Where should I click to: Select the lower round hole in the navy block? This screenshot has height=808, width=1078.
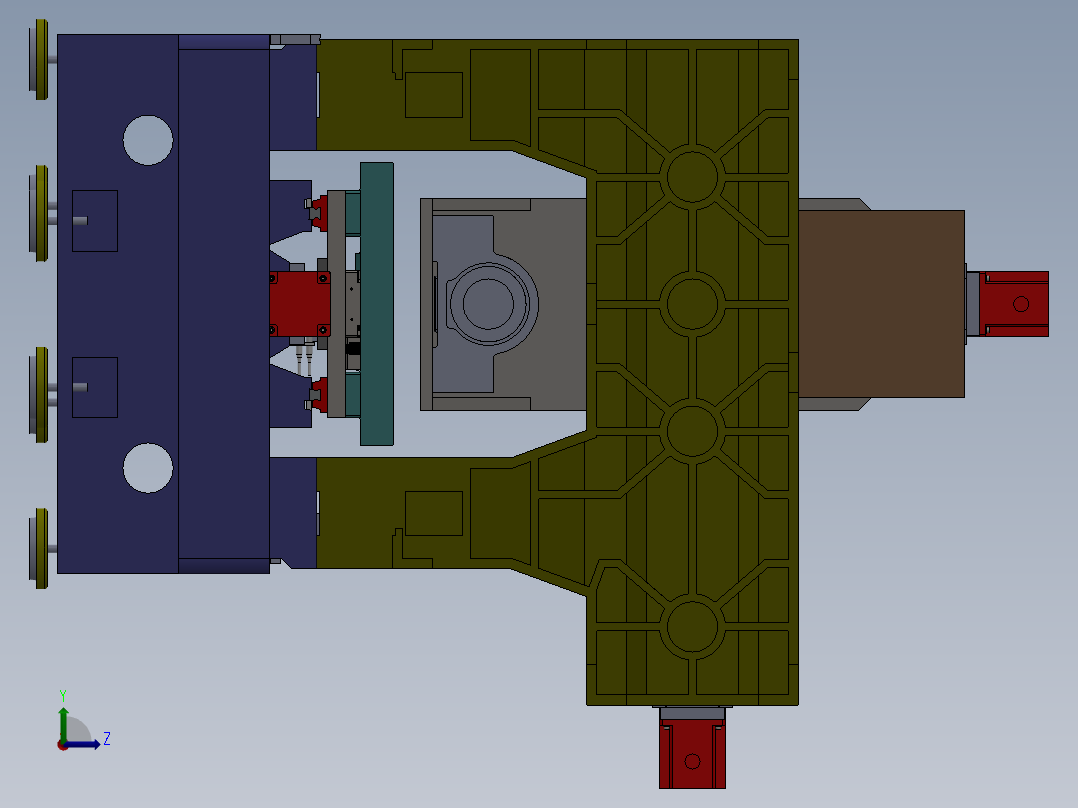coord(148,468)
